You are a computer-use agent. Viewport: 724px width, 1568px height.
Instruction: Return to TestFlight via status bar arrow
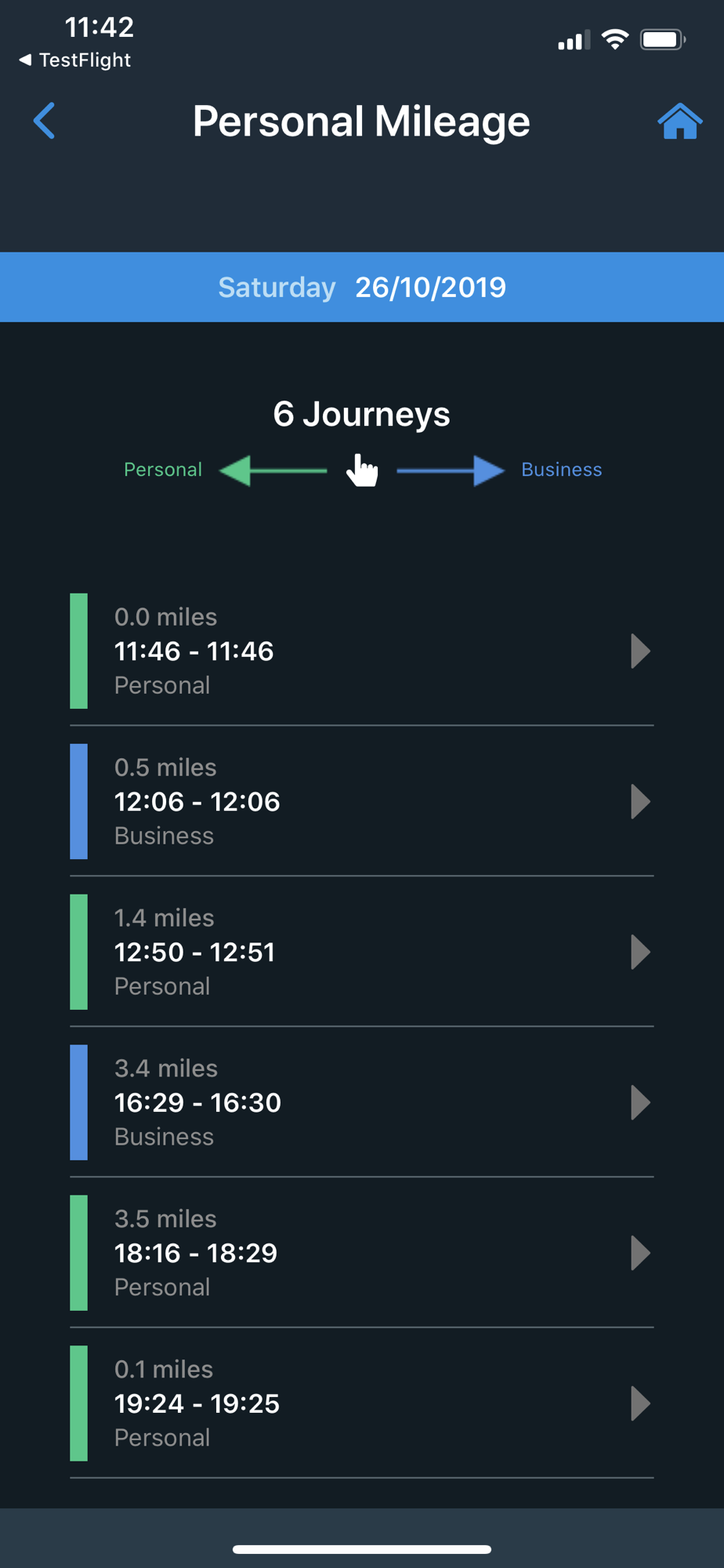25,60
